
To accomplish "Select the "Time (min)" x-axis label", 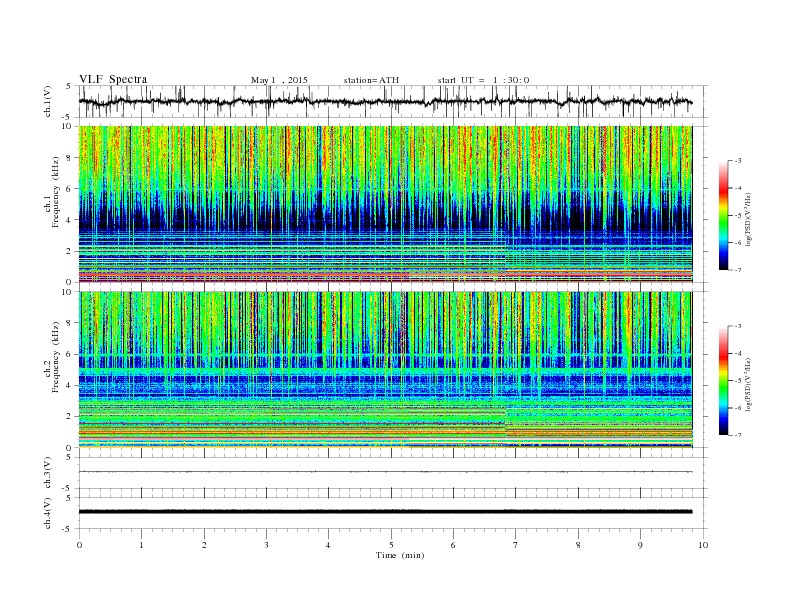I will 400,555.
